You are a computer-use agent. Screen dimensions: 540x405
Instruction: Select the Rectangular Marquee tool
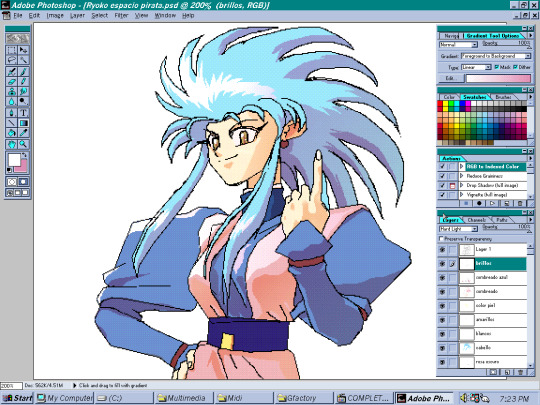tap(12, 50)
